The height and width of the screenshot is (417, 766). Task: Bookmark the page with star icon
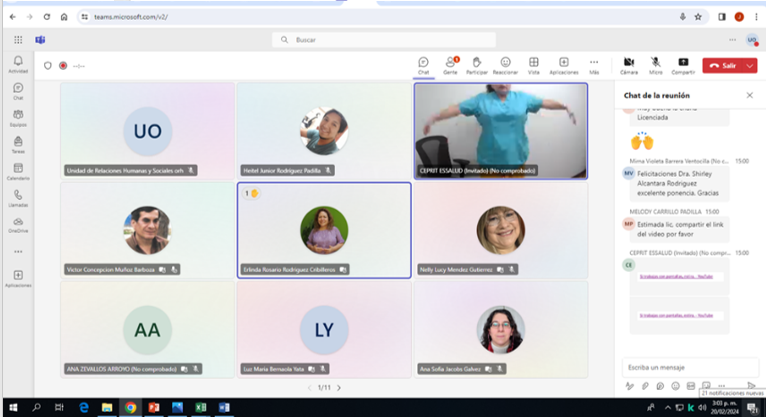(698, 17)
